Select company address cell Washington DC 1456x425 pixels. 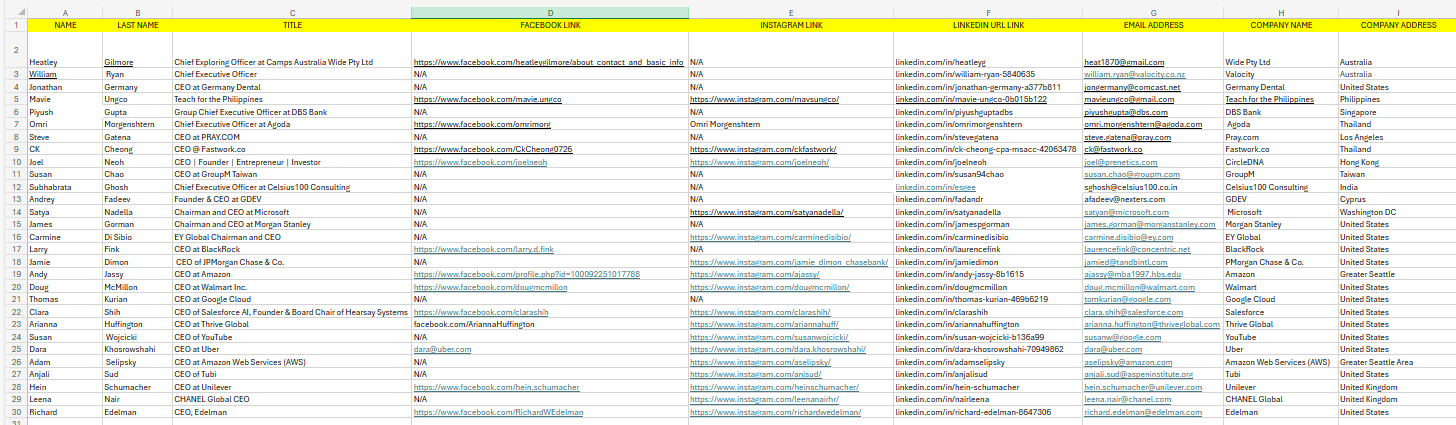(1397, 212)
